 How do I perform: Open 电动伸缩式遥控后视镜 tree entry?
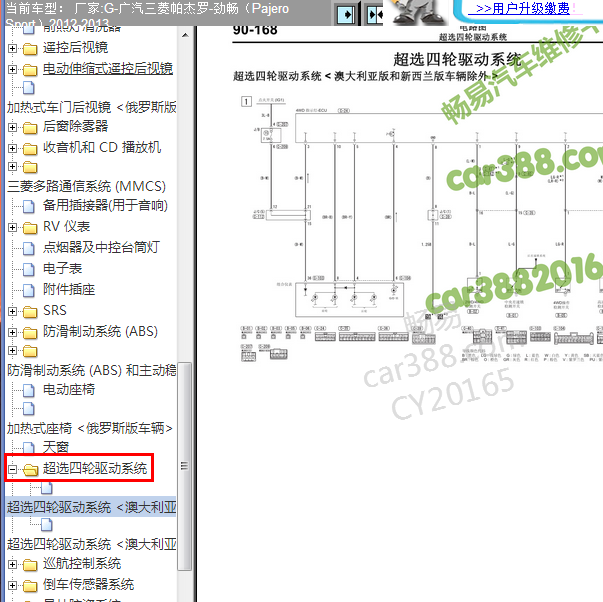(x=107, y=69)
